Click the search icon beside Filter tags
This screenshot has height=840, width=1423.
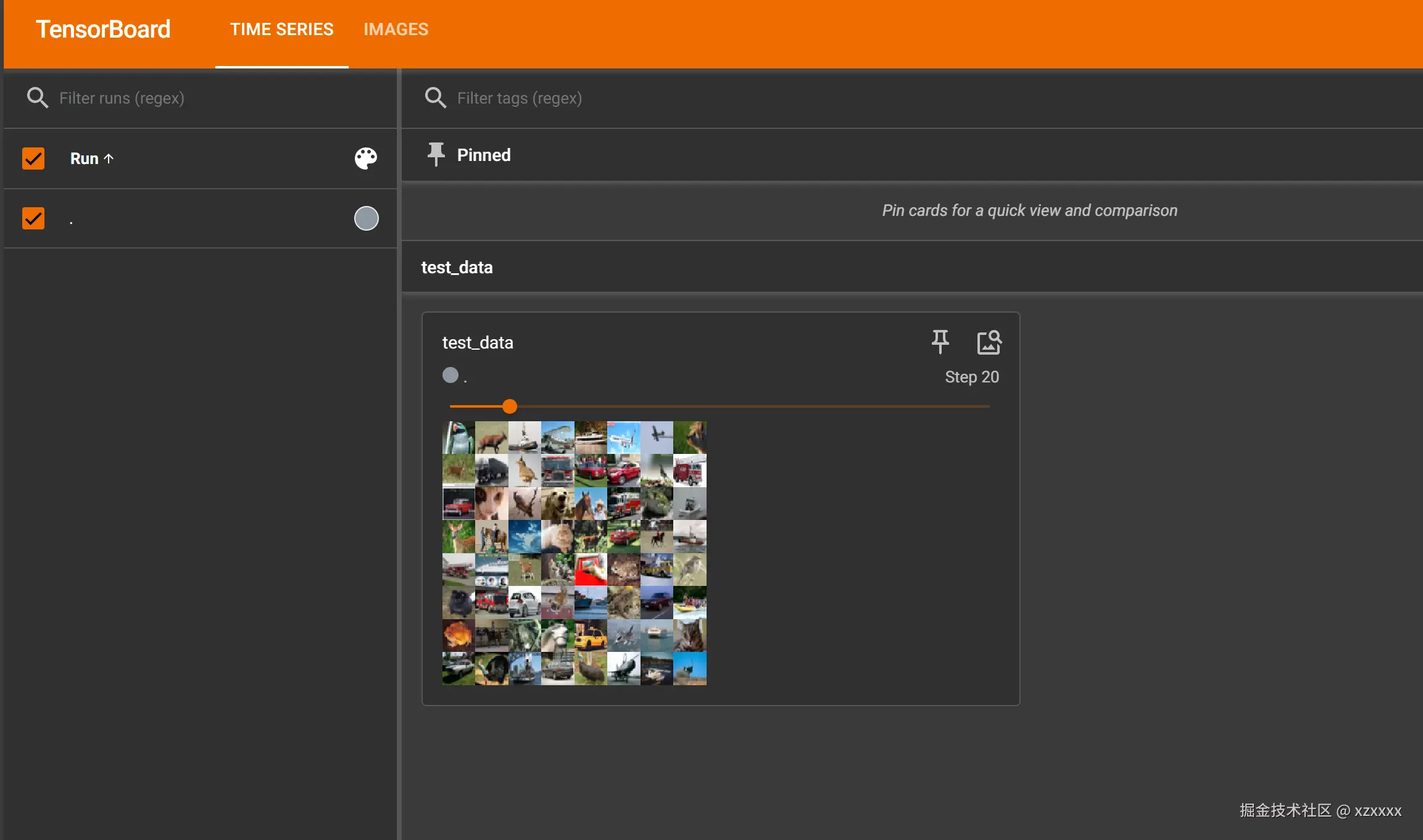[436, 98]
